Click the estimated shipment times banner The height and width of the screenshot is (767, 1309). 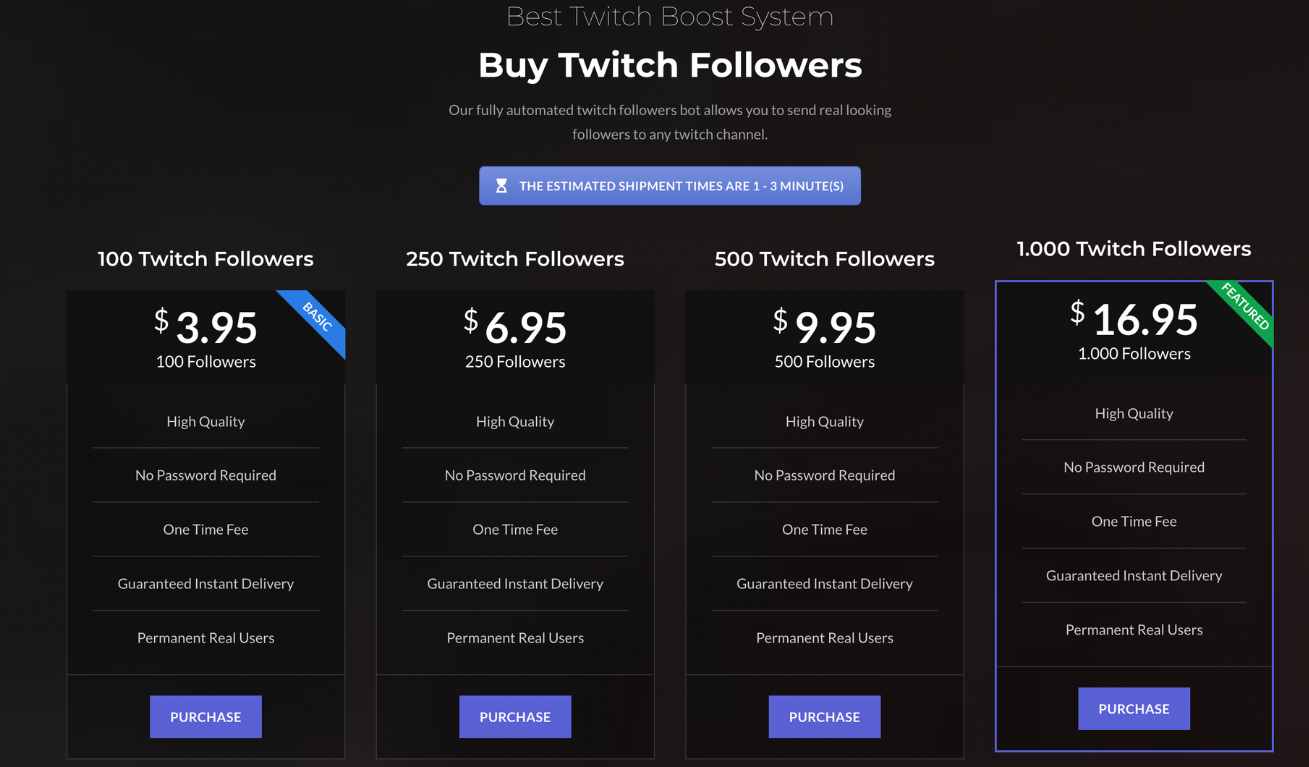(670, 186)
